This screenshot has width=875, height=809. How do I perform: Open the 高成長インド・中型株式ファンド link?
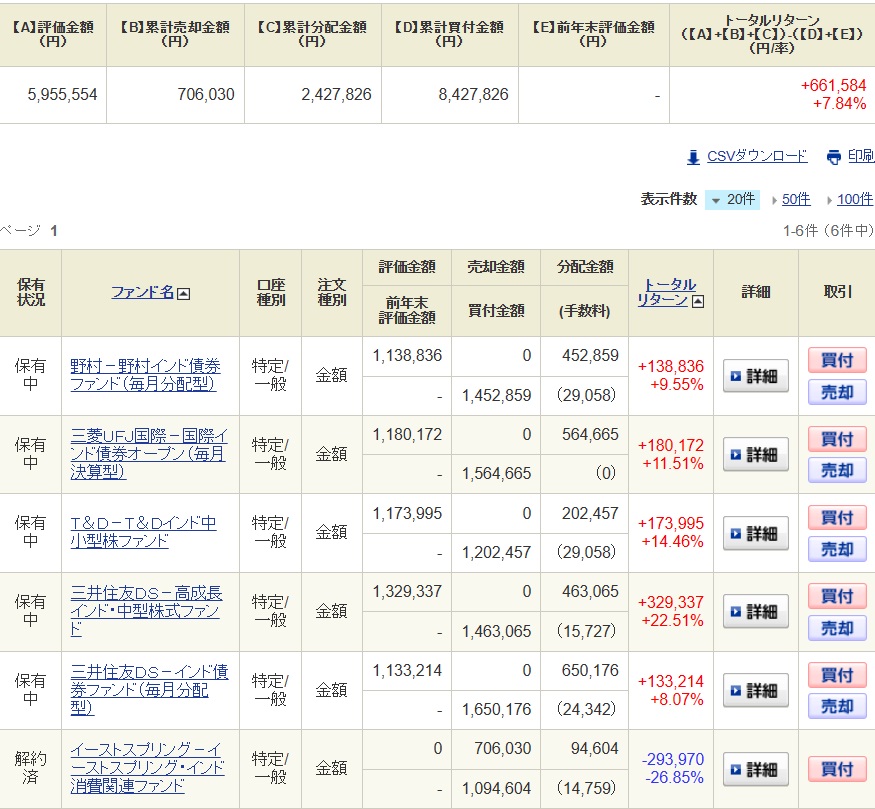(146, 611)
